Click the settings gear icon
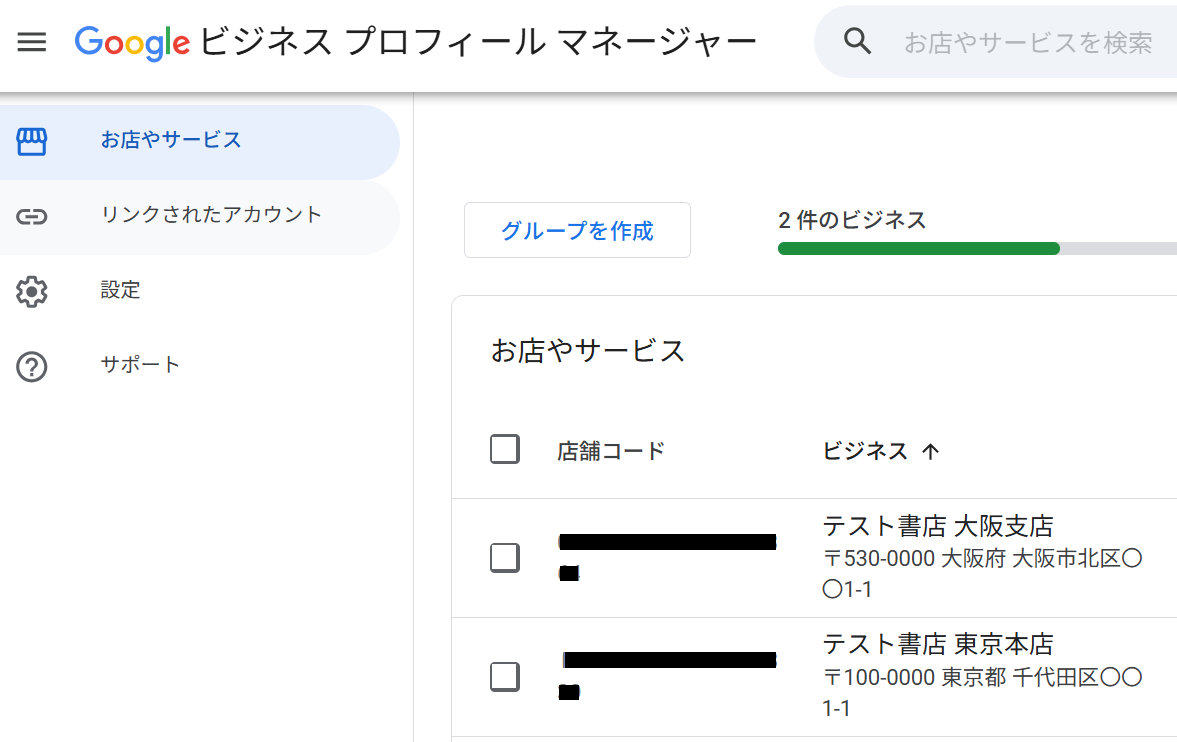The image size is (1177, 742). coord(32,292)
